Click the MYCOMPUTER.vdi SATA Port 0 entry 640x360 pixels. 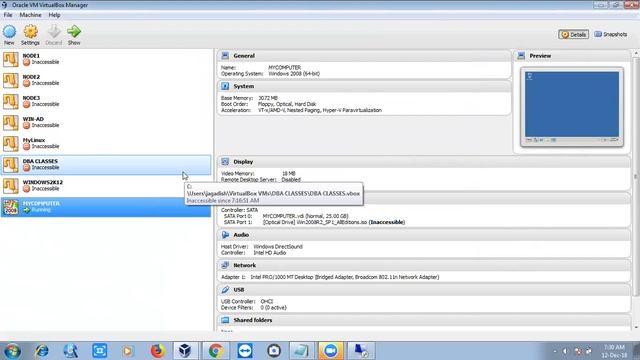(305, 216)
